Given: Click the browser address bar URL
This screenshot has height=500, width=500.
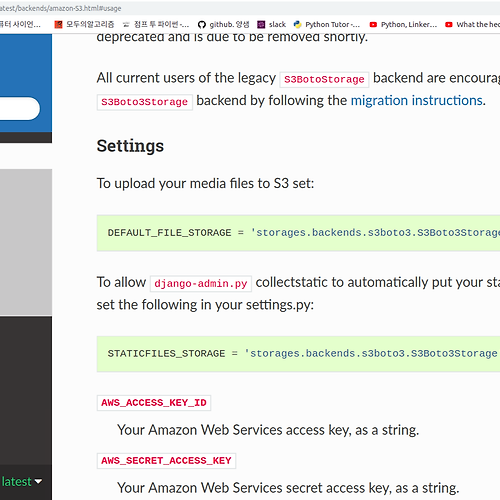Looking at the screenshot, I should pos(60,8).
